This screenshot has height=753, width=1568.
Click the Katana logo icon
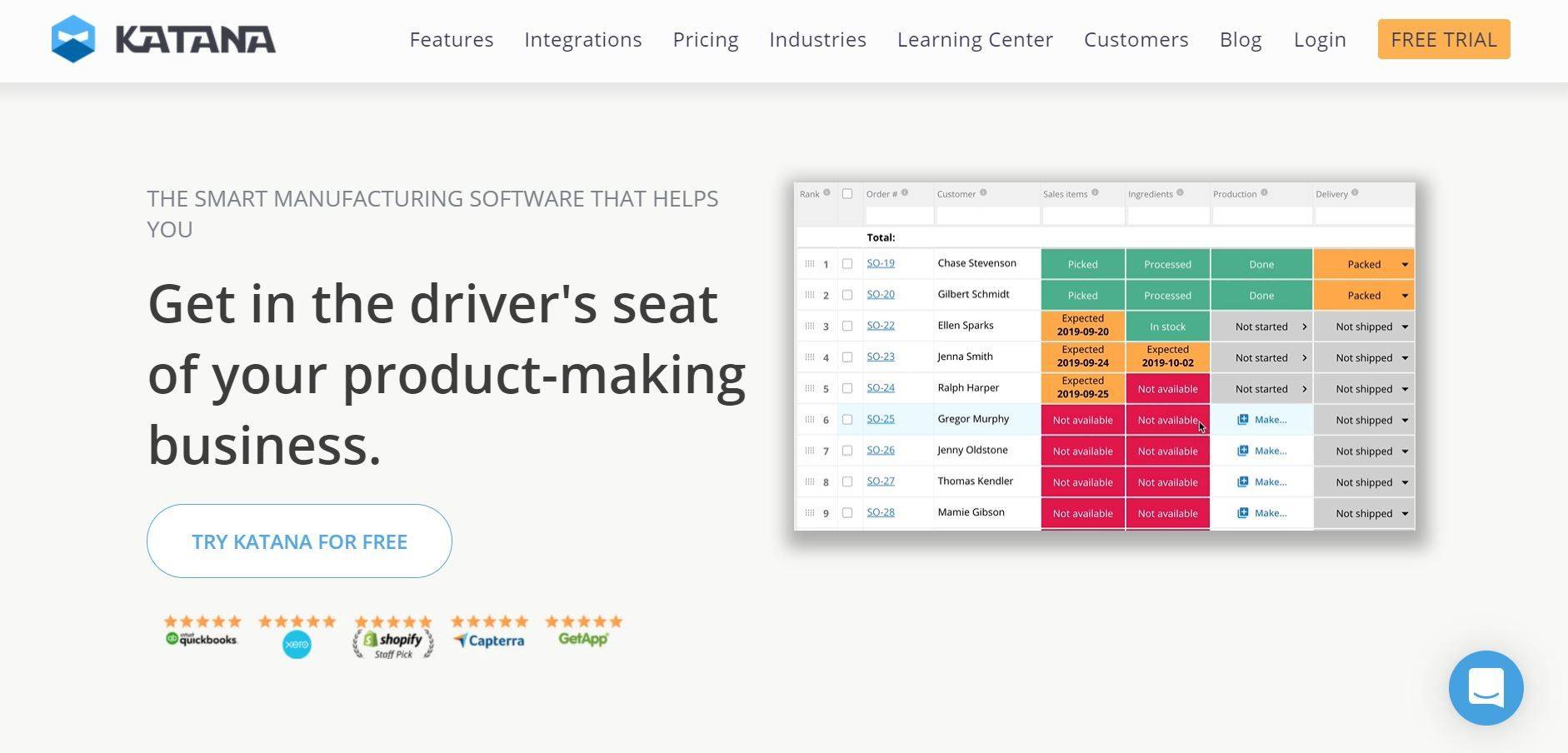[73, 39]
